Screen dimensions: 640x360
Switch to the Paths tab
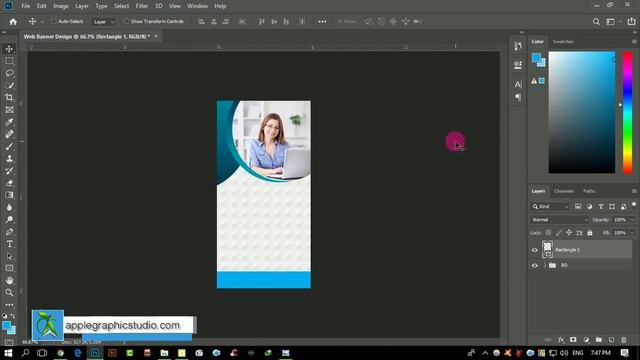589,191
